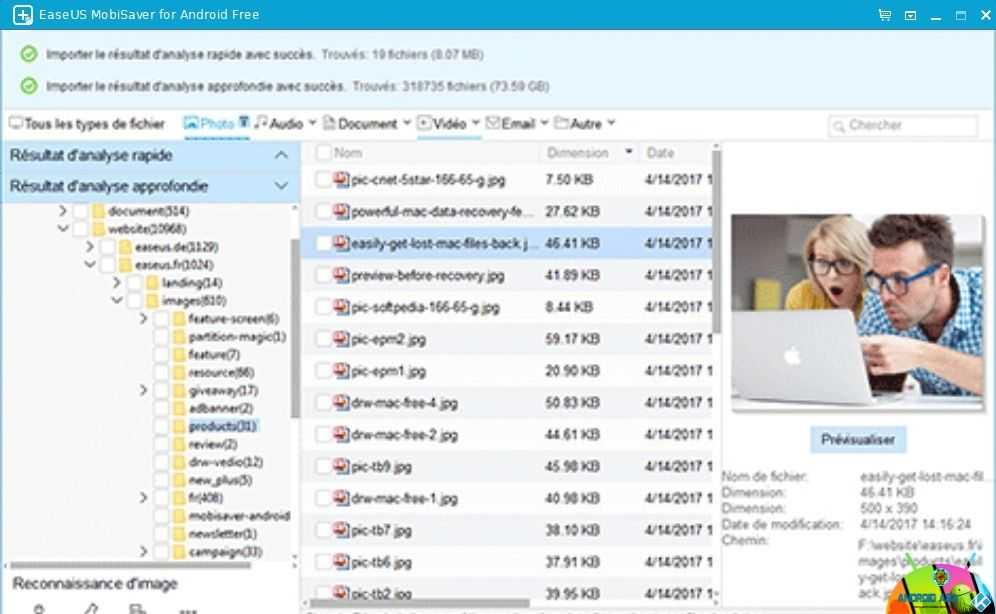Click the file list horizontal scrollbar
This screenshot has width=996, height=614.
(419, 603)
